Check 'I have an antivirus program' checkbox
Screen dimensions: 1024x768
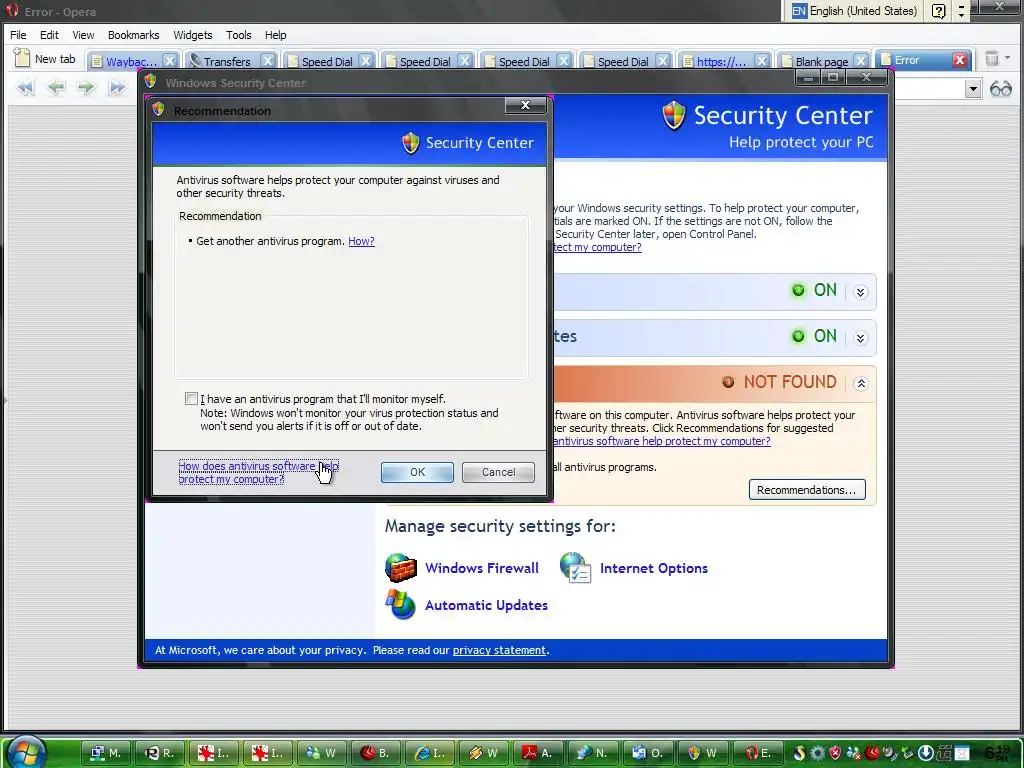(191, 398)
